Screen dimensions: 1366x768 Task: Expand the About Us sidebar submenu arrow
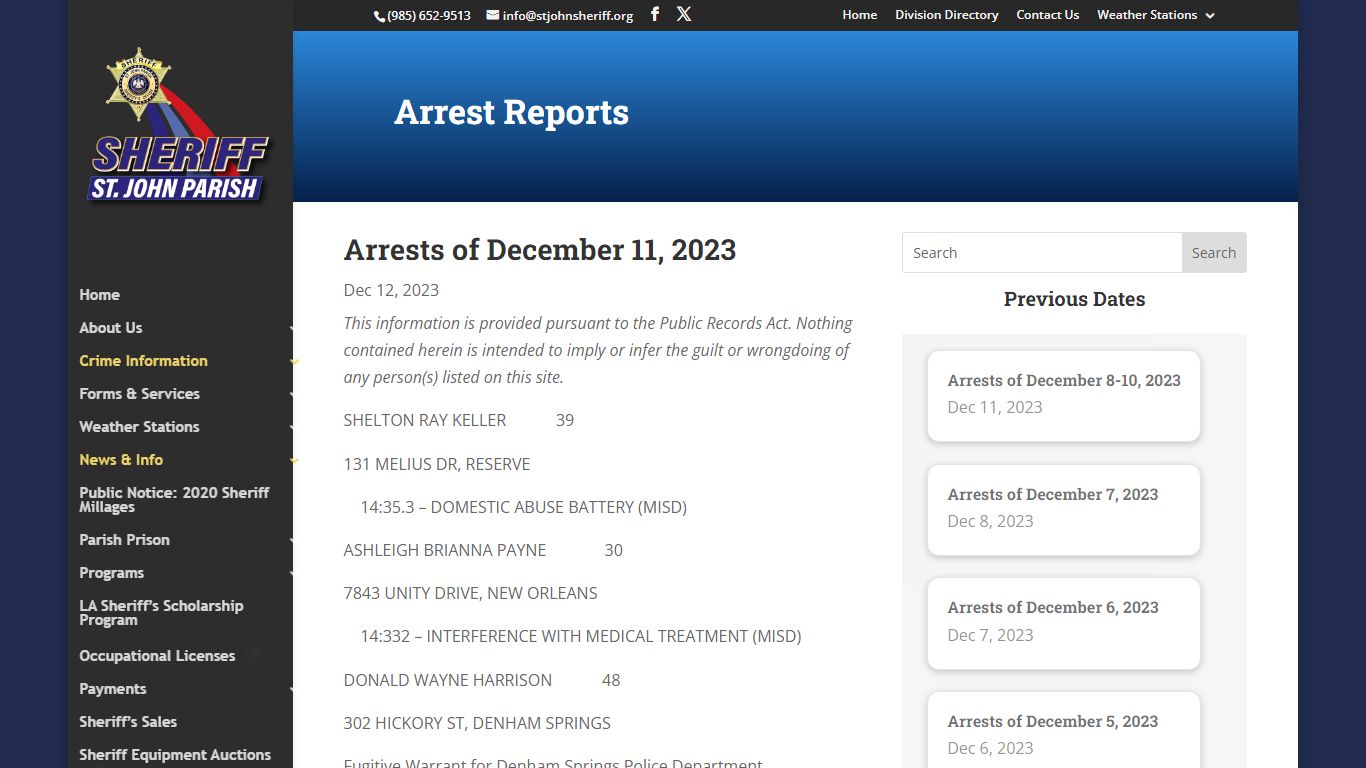293,329
